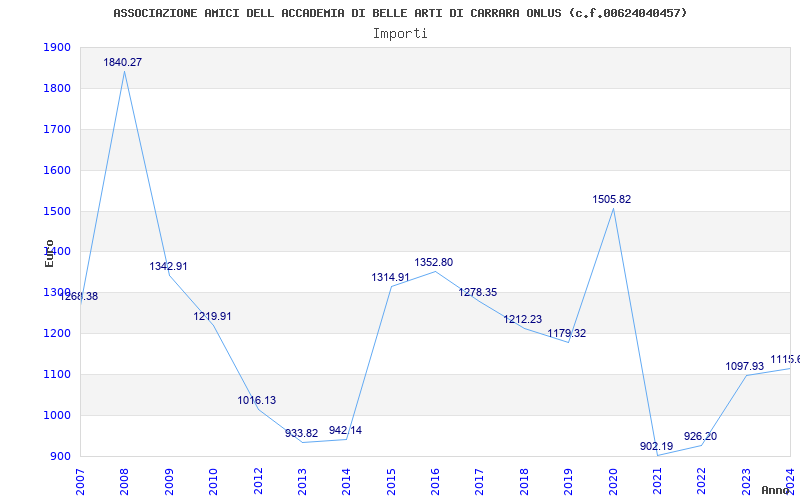Select the 1179.32 value label
Image resolution: width=800 pixels, height=500 pixels.
(567, 333)
